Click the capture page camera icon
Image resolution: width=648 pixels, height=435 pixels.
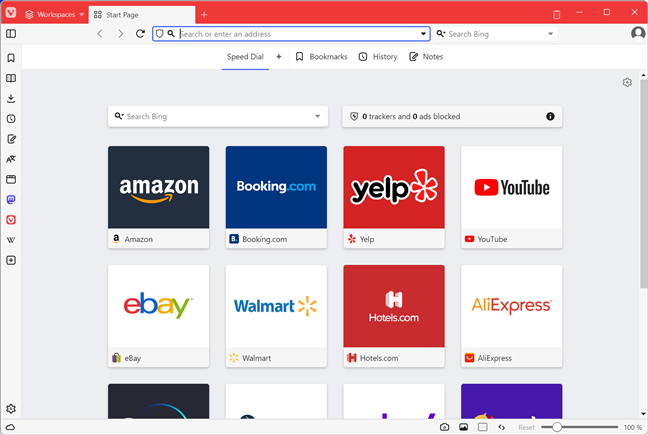pyautogui.click(x=444, y=427)
